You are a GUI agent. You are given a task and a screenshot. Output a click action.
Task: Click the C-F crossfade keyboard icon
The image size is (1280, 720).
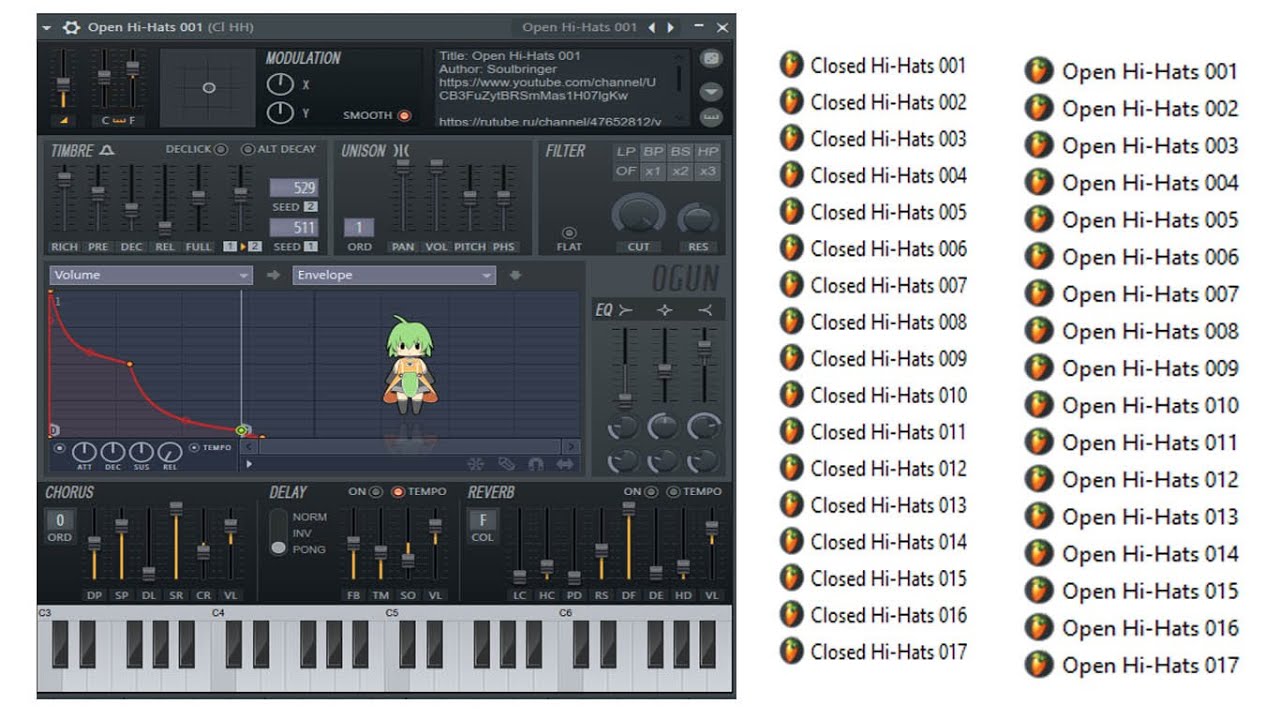pyautogui.click(x=118, y=121)
